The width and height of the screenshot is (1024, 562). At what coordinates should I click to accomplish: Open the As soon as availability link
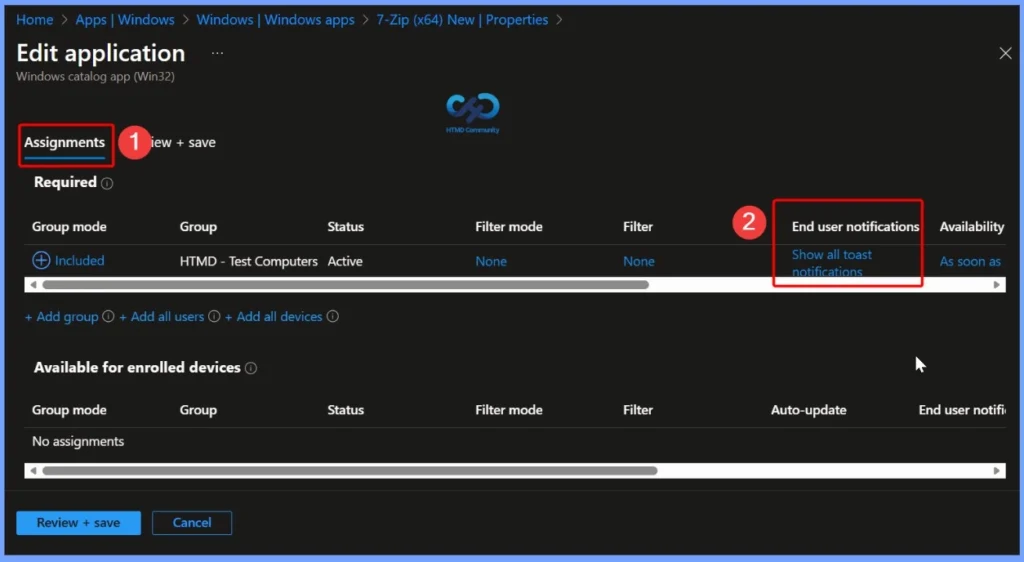coord(970,261)
